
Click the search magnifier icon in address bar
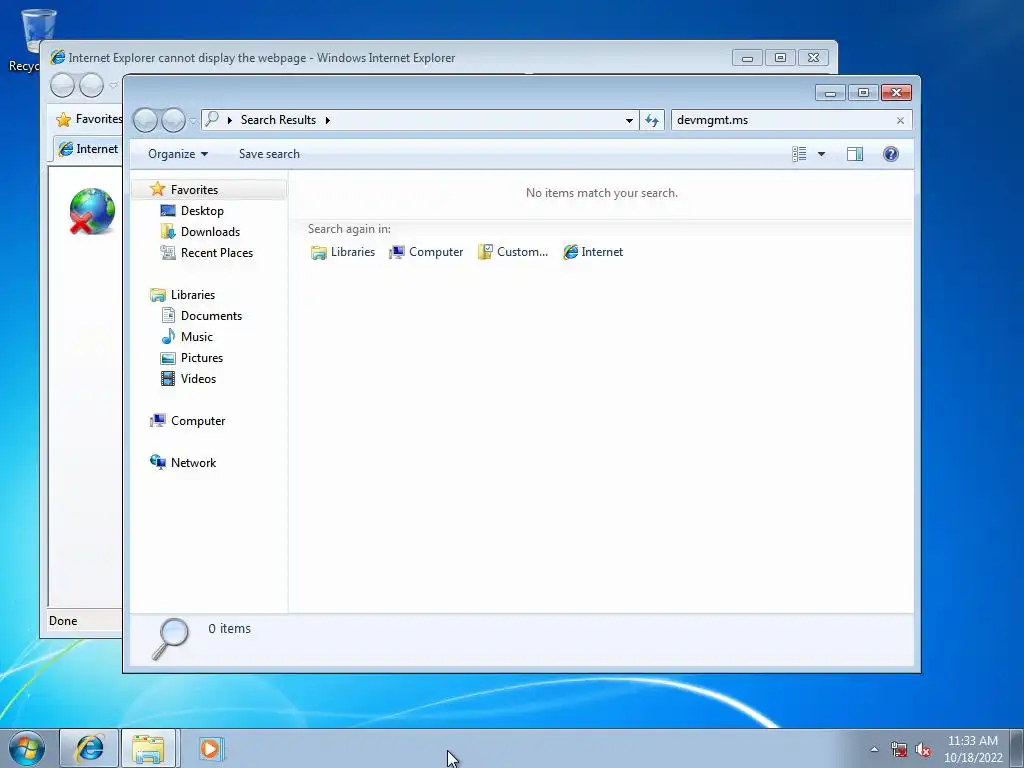coord(212,120)
